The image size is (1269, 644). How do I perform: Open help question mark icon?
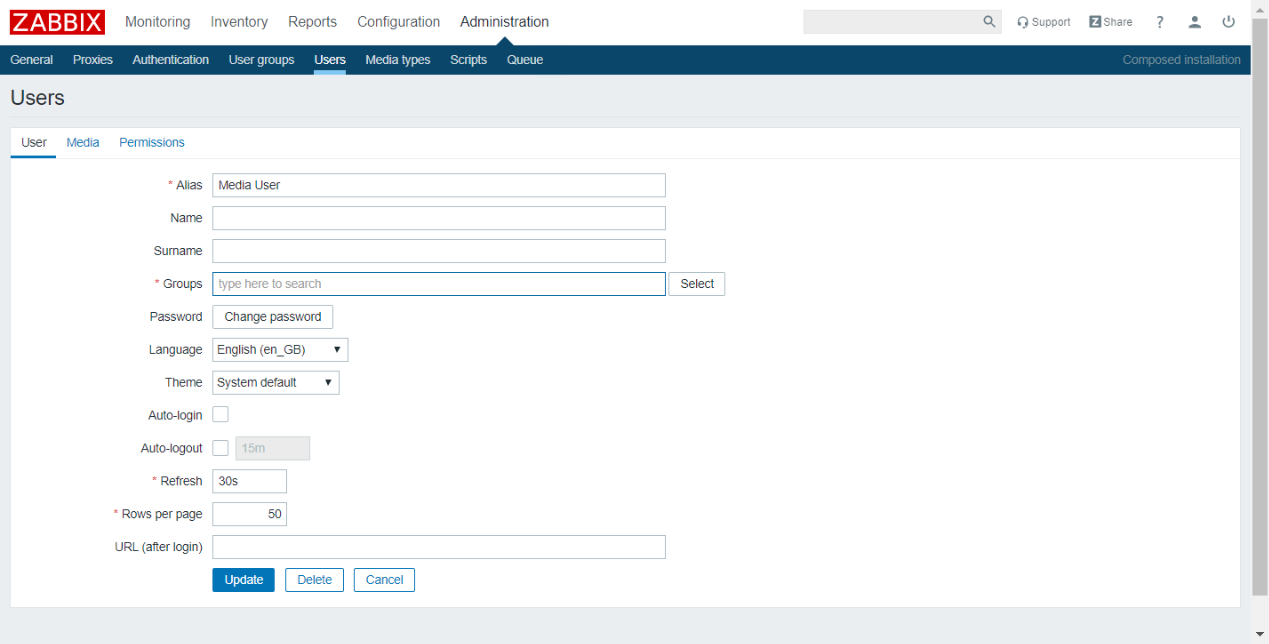click(x=1160, y=22)
